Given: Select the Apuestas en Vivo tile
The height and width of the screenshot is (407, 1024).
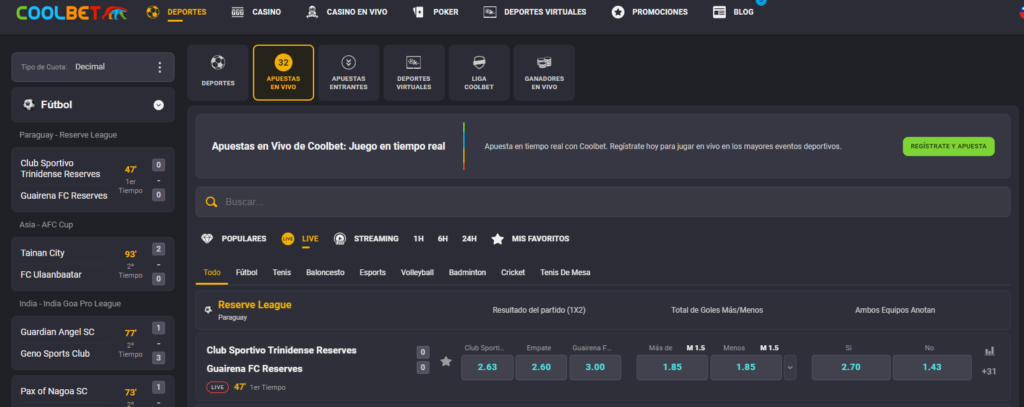Looking at the screenshot, I should click(283, 73).
